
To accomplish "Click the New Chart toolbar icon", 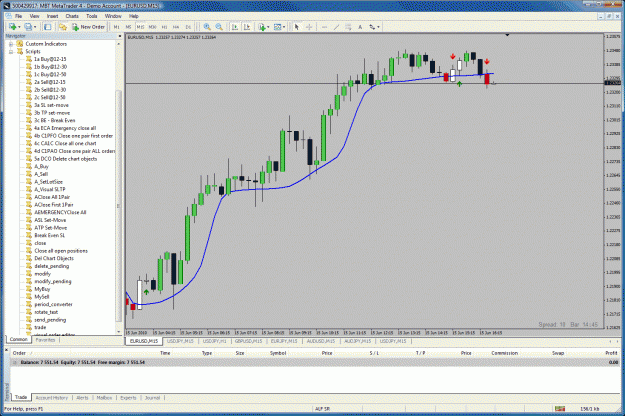I will [13, 27].
